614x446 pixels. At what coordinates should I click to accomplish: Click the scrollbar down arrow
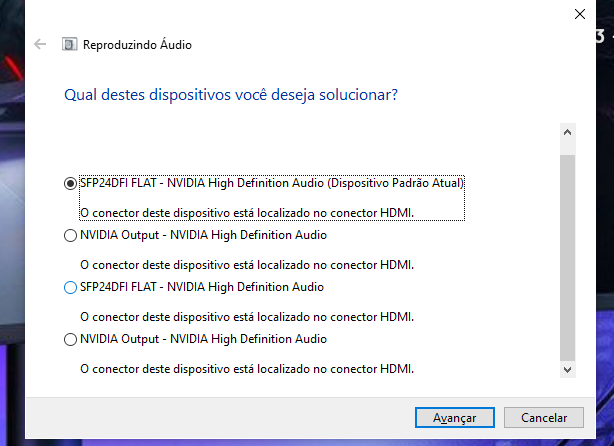[x=567, y=369]
